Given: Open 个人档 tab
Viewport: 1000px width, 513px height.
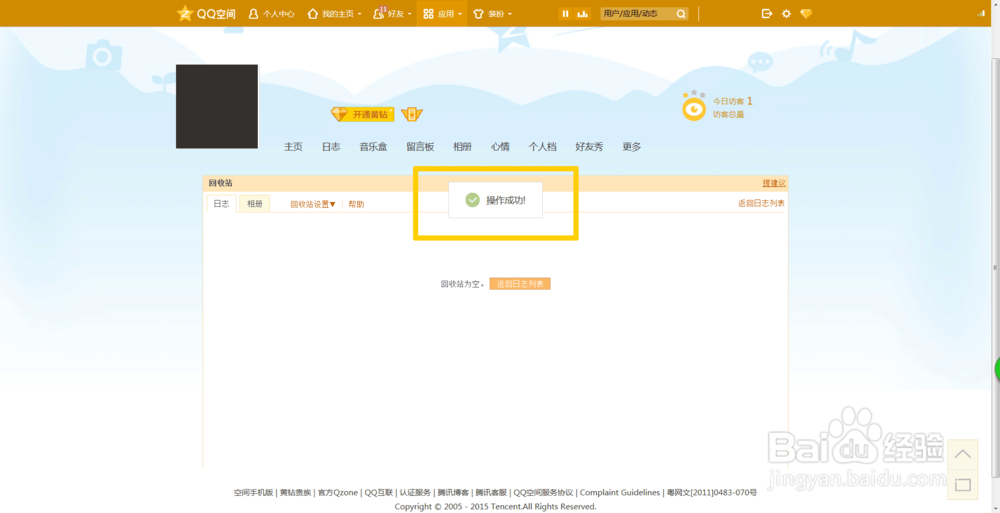Looking at the screenshot, I should (542, 147).
